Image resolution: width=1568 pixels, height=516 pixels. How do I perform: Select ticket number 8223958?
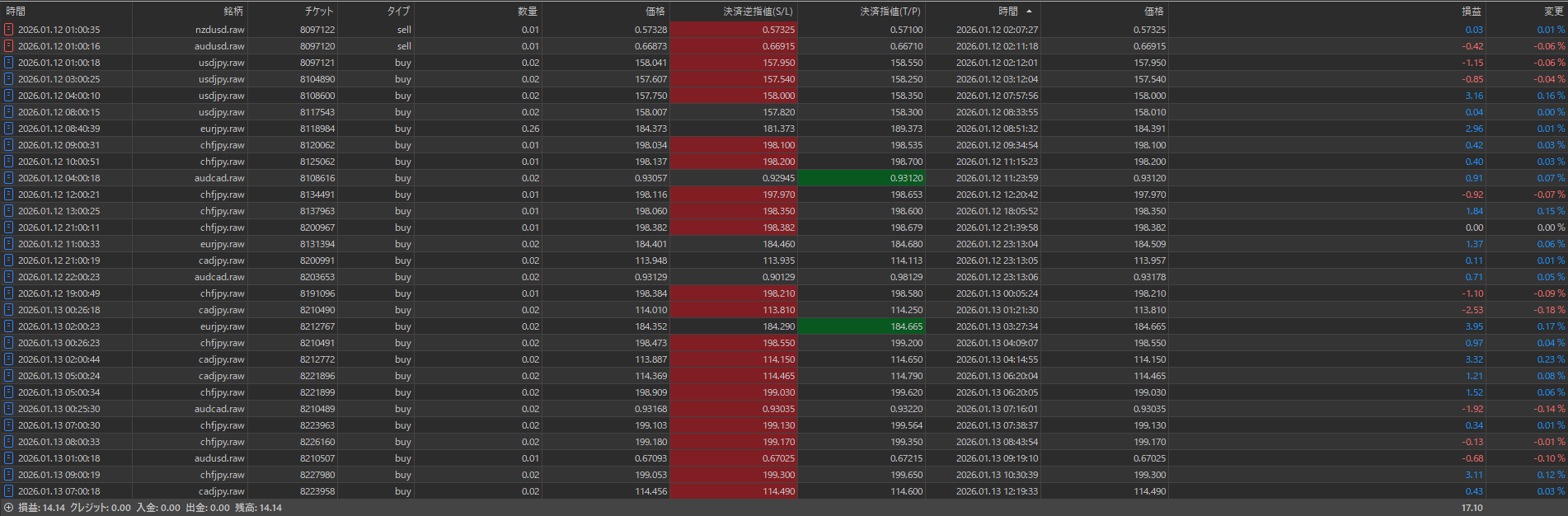pyautogui.click(x=317, y=491)
